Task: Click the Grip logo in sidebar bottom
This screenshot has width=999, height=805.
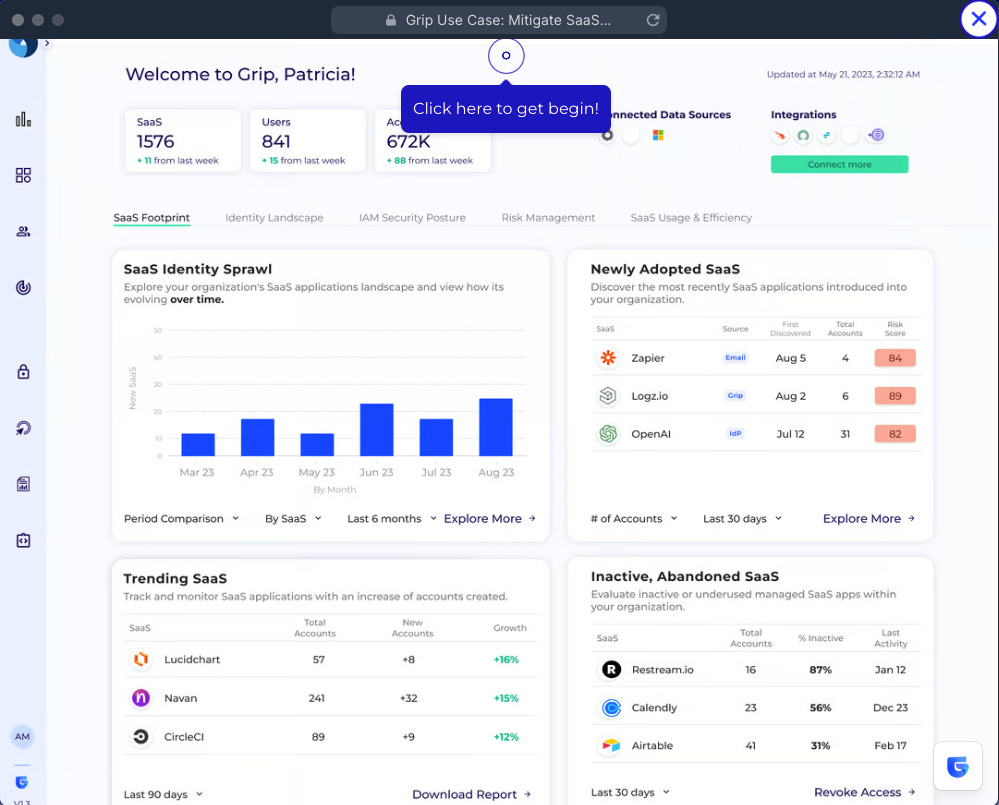Action: click(22, 781)
